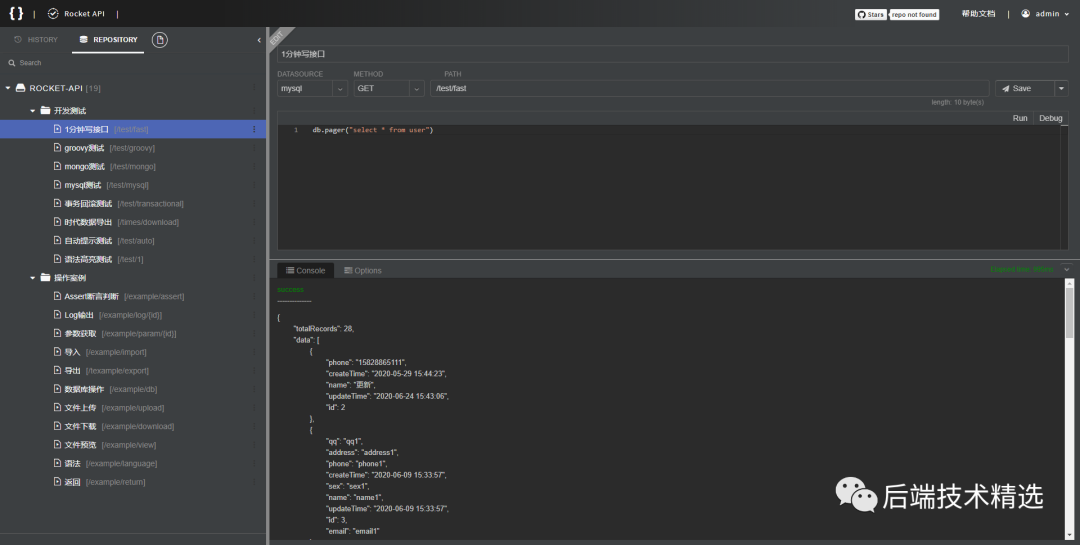The height and width of the screenshot is (545, 1080).
Task: Click the new API file icon
Action: (160, 39)
